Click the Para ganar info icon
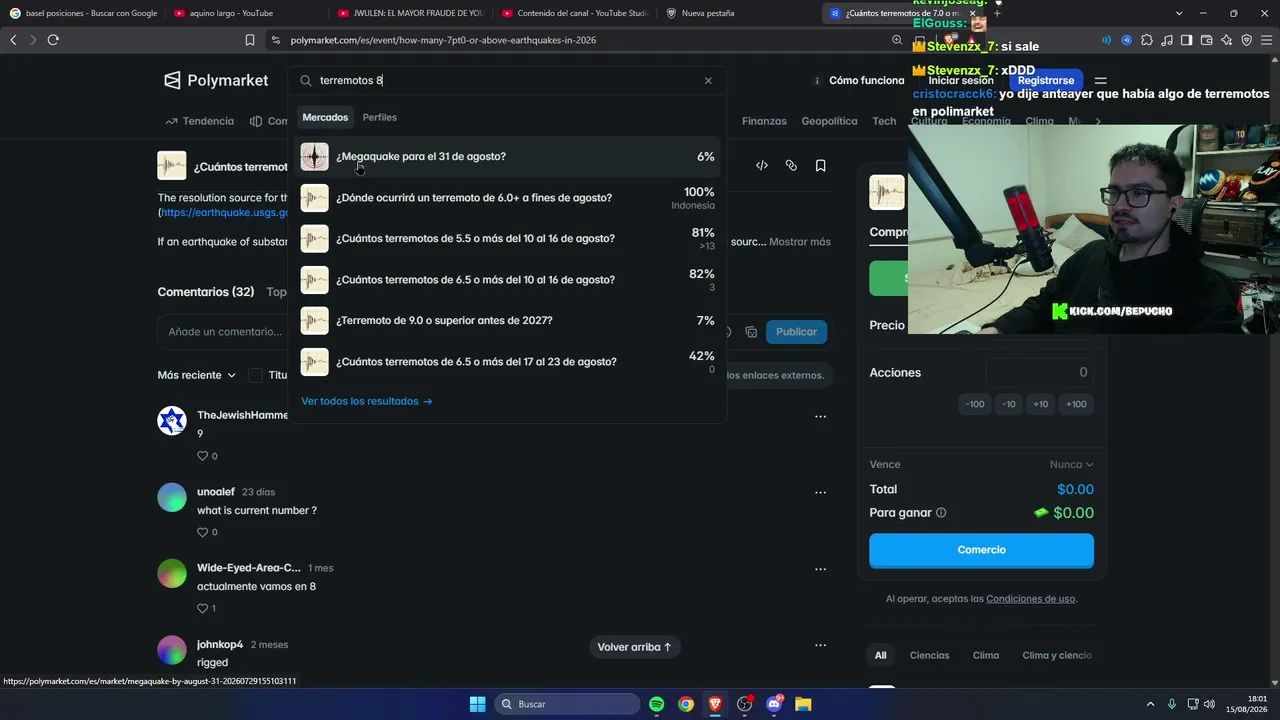 [x=941, y=513]
